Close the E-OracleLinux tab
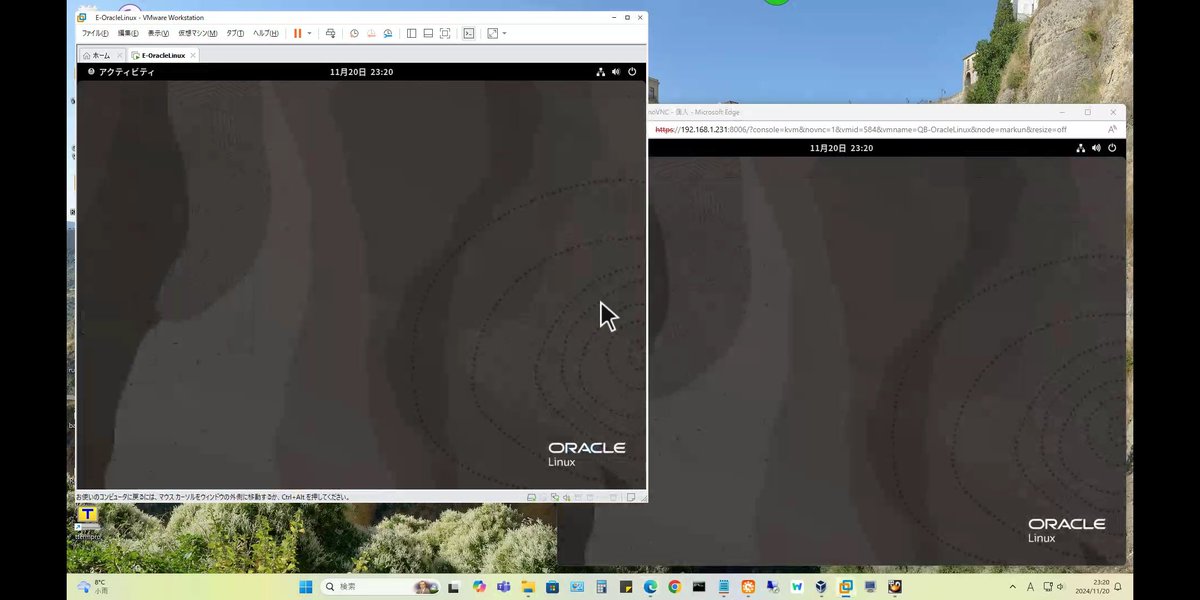 [193, 55]
